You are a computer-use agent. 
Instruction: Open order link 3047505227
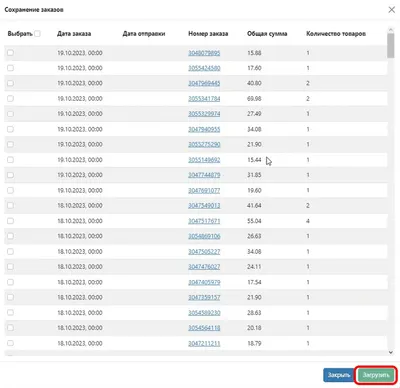tap(204, 252)
